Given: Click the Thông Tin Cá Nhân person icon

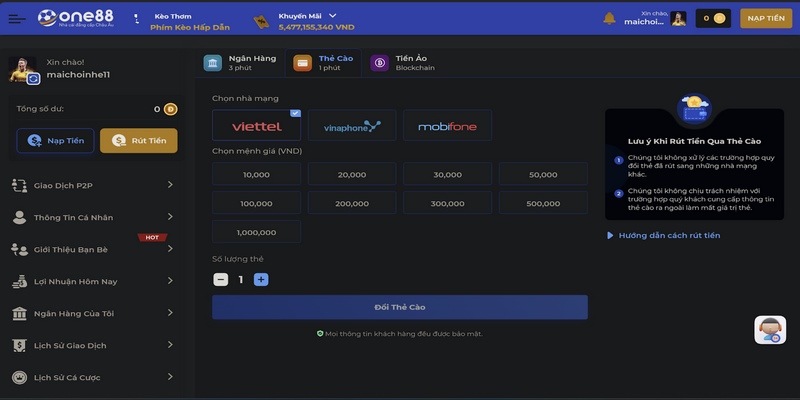Looking at the screenshot, I should tap(19, 217).
